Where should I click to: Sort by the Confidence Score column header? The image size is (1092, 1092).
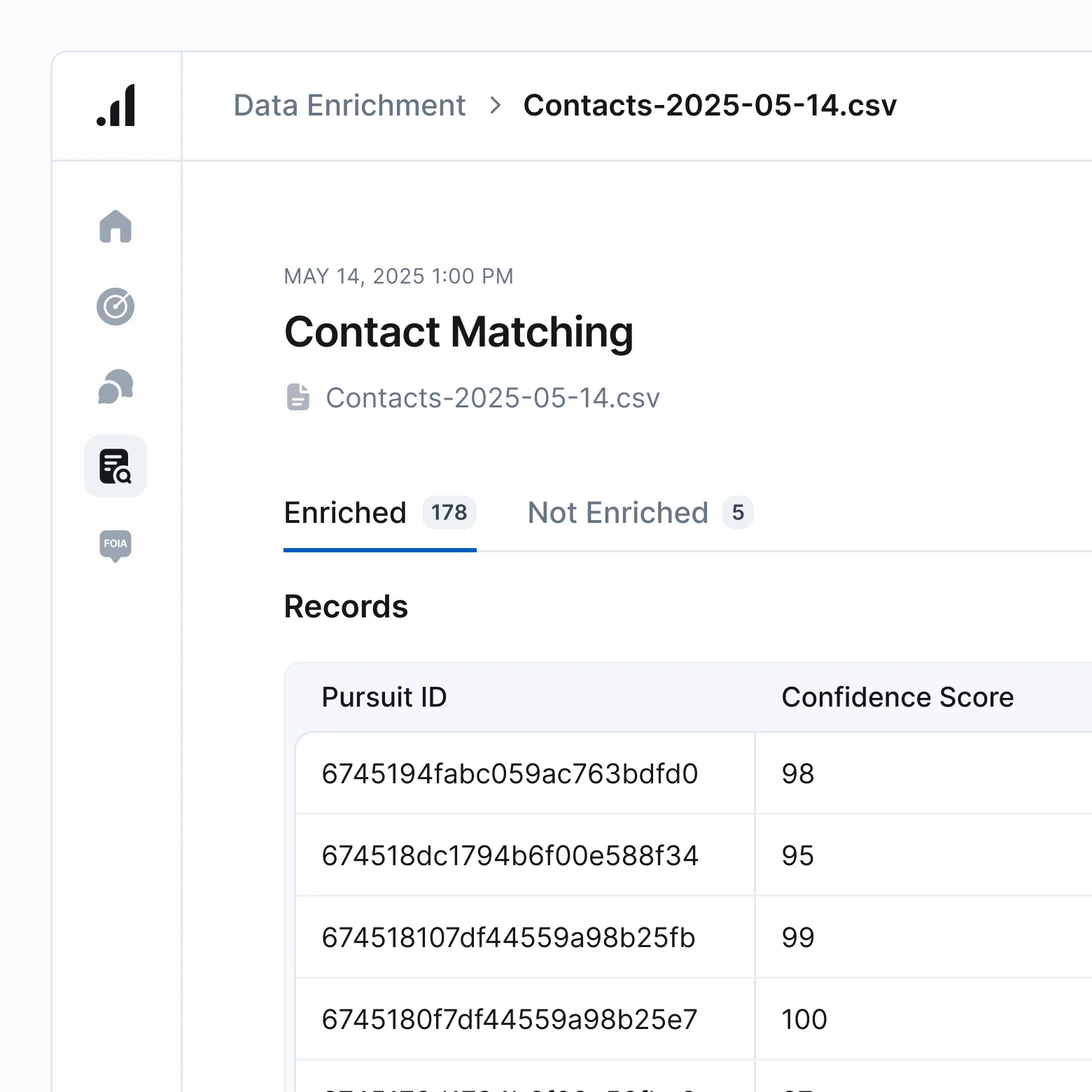898,696
